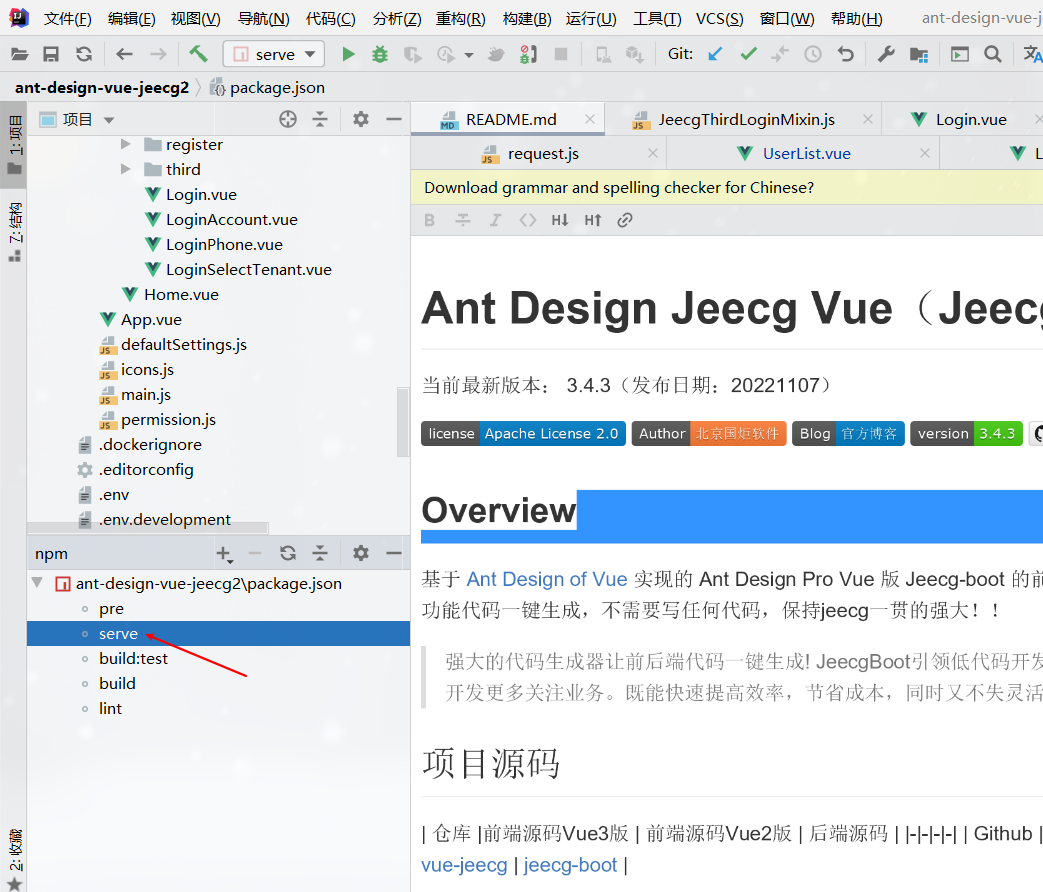Click the project tree vertical scrollbar
Screen dimensions: 1043x892
tap(403, 422)
